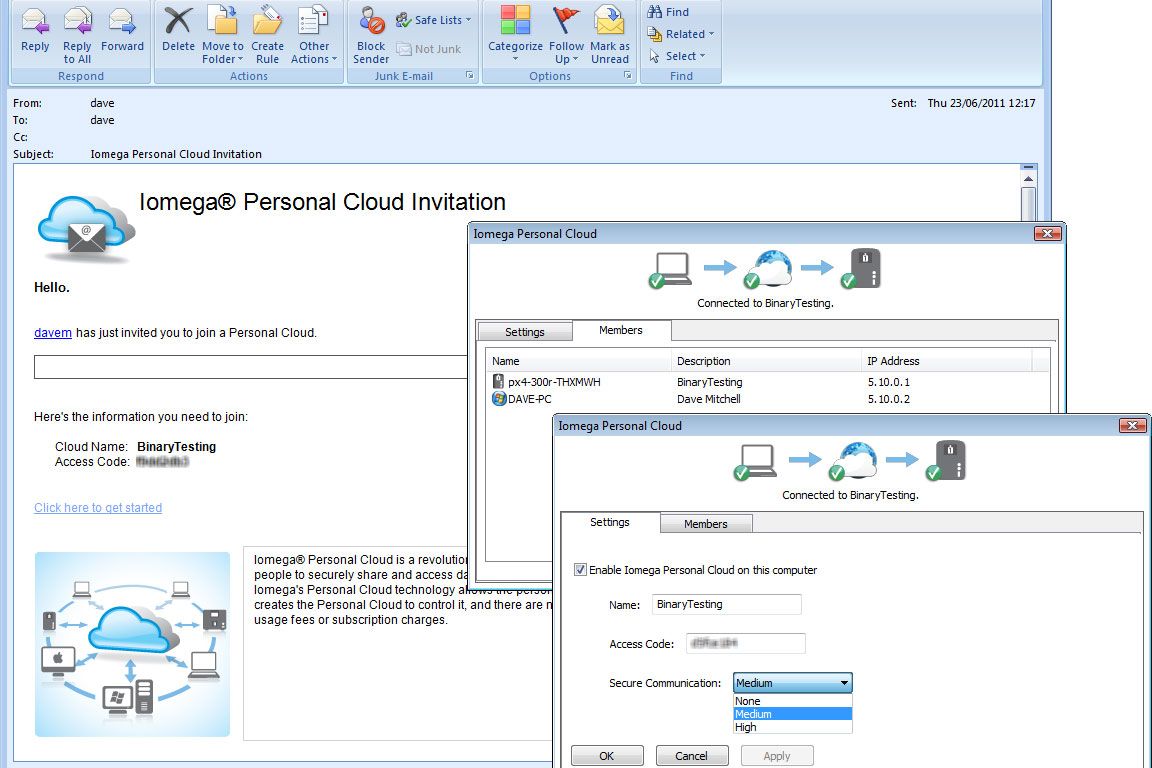Click the Not Junk button
Viewport: 1152px width, 768px height.
pyautogui.click(x=429, y=49)
